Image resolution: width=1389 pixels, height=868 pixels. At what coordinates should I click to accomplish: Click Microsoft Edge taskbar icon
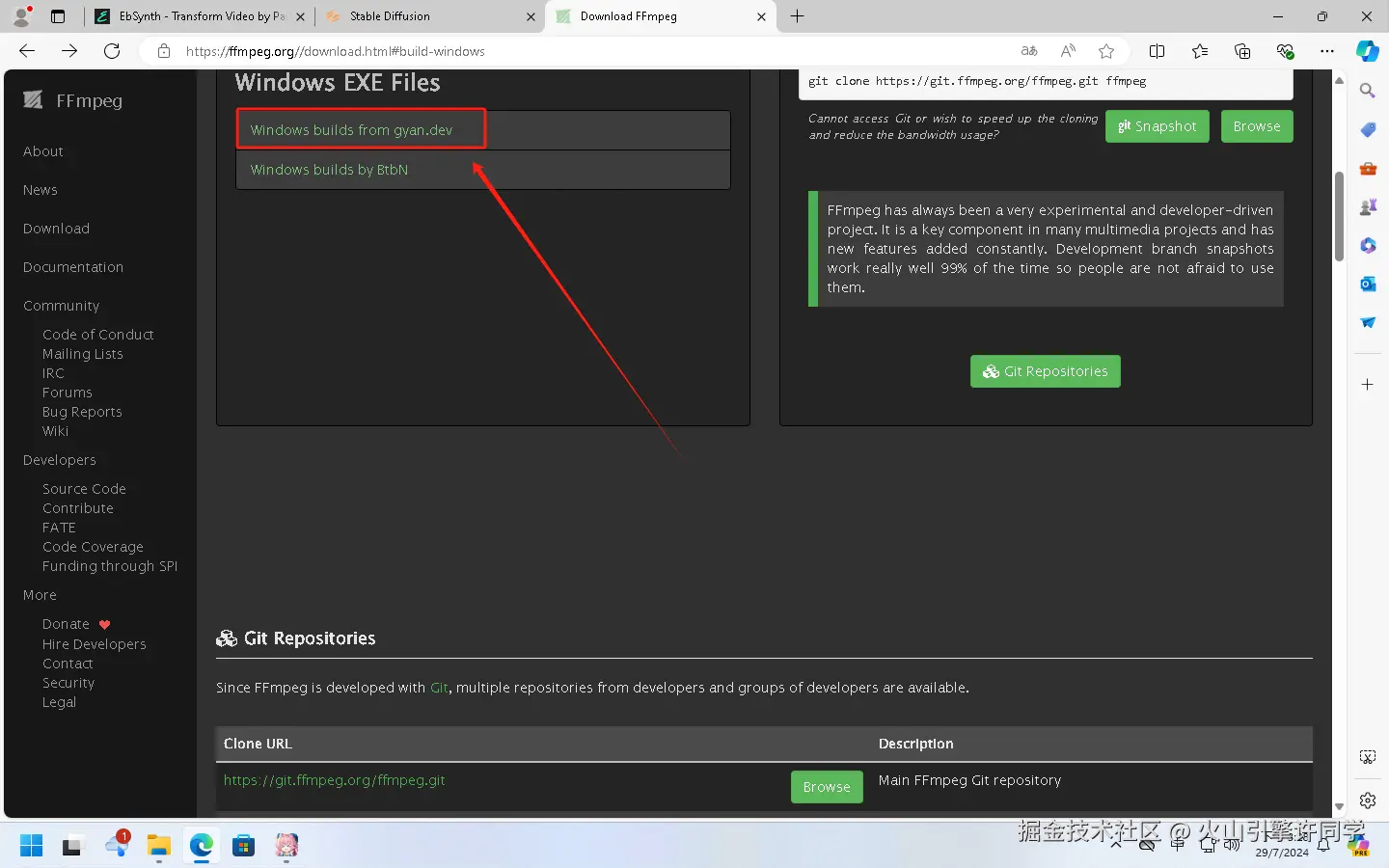(x=201, y=846)
